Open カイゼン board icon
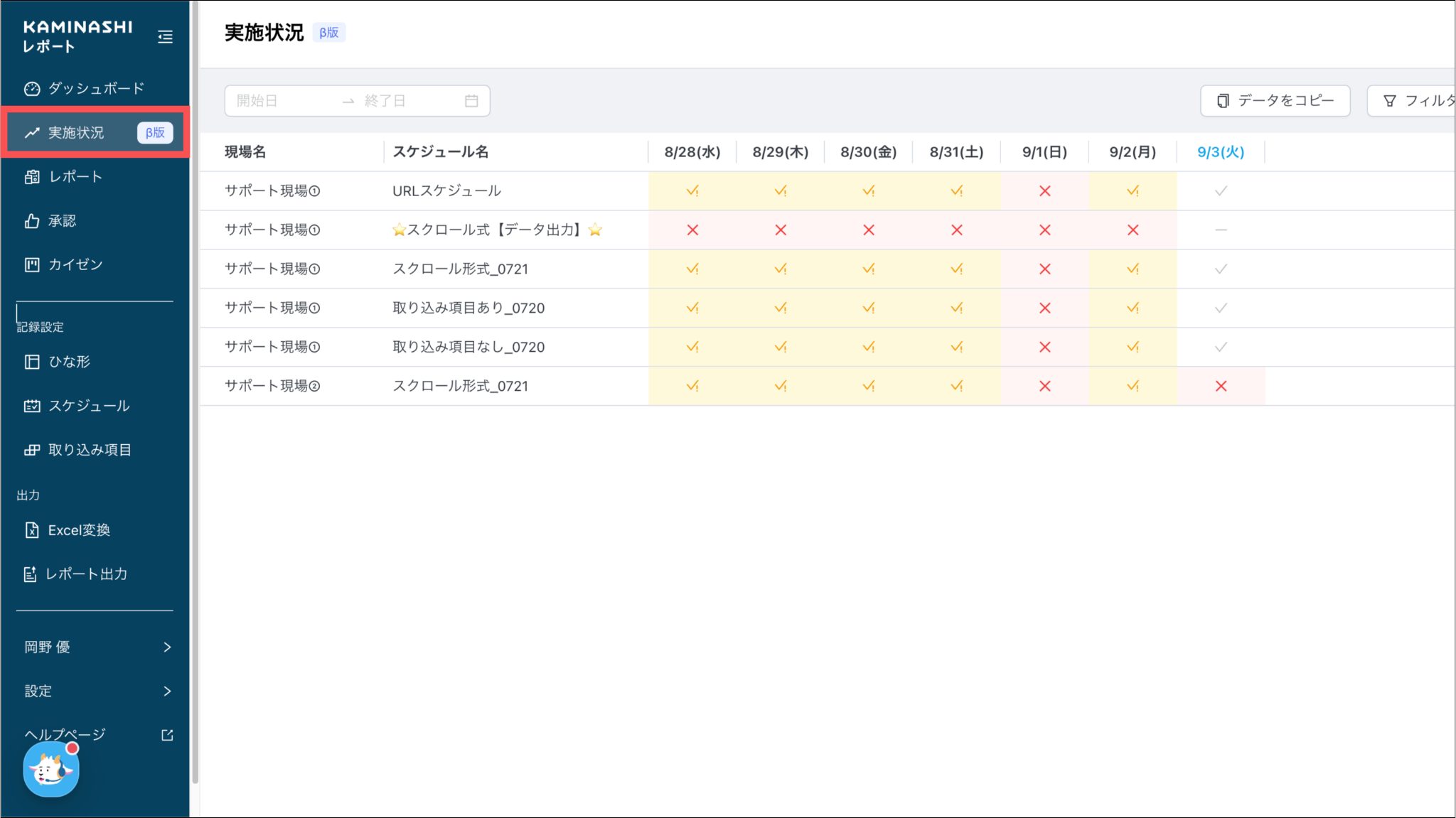 [x=32, y=265]
